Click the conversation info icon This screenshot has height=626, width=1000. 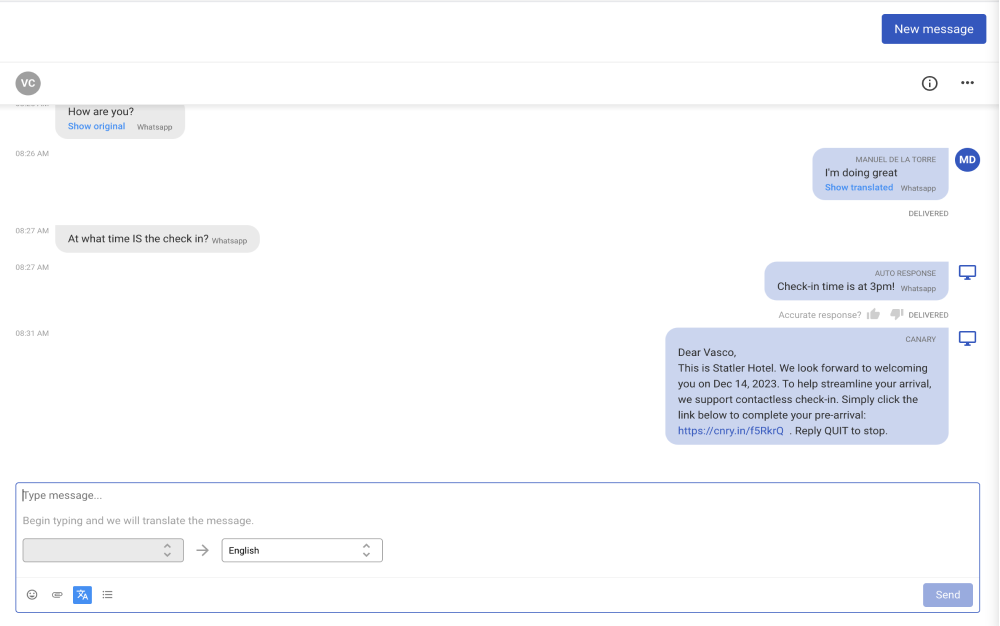coord(929,83)
